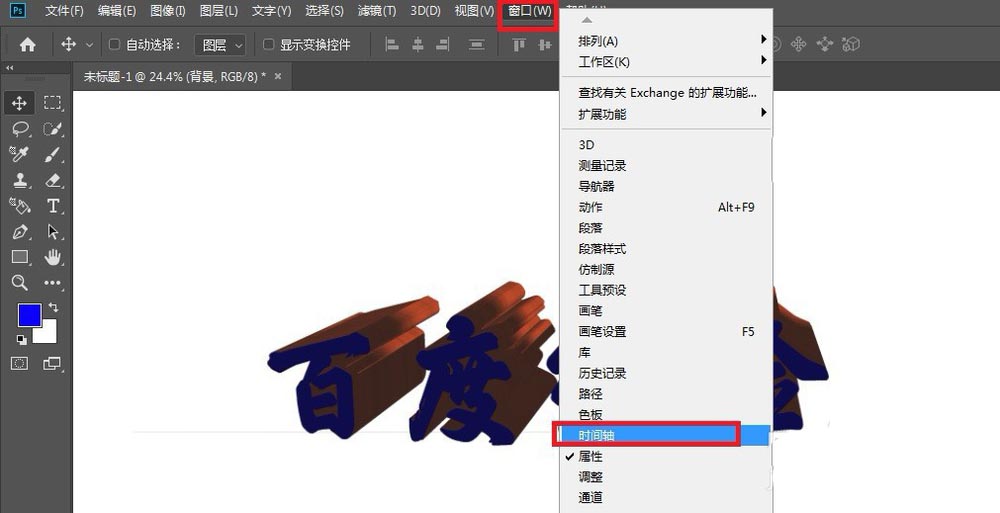Toggle Quick Mask mode
Viewport: 1000px width, 513px height.
pyautogui.click(x=20, y=364)
